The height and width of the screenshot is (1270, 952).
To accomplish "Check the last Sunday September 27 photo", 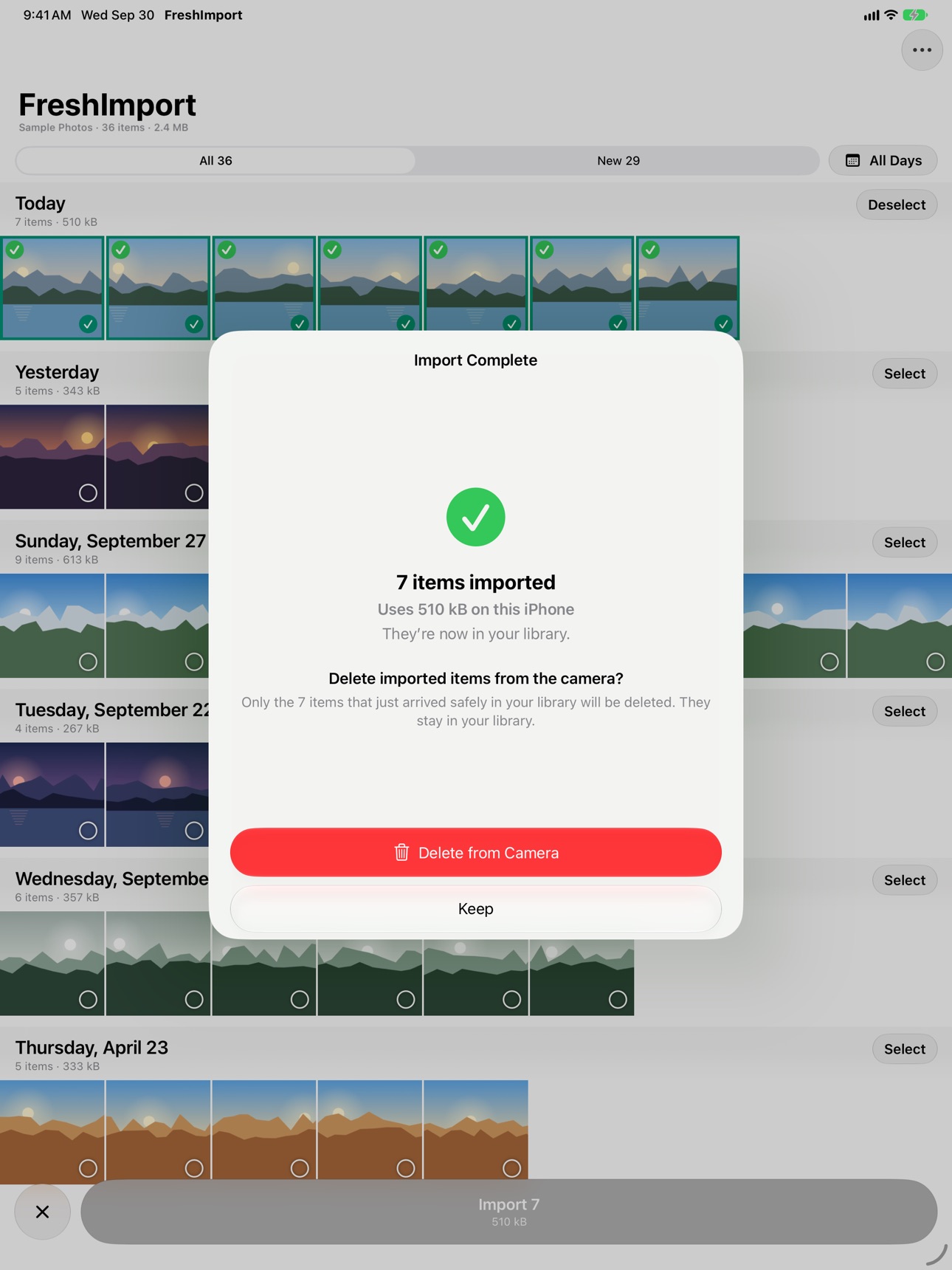I will tap(935, 662).
